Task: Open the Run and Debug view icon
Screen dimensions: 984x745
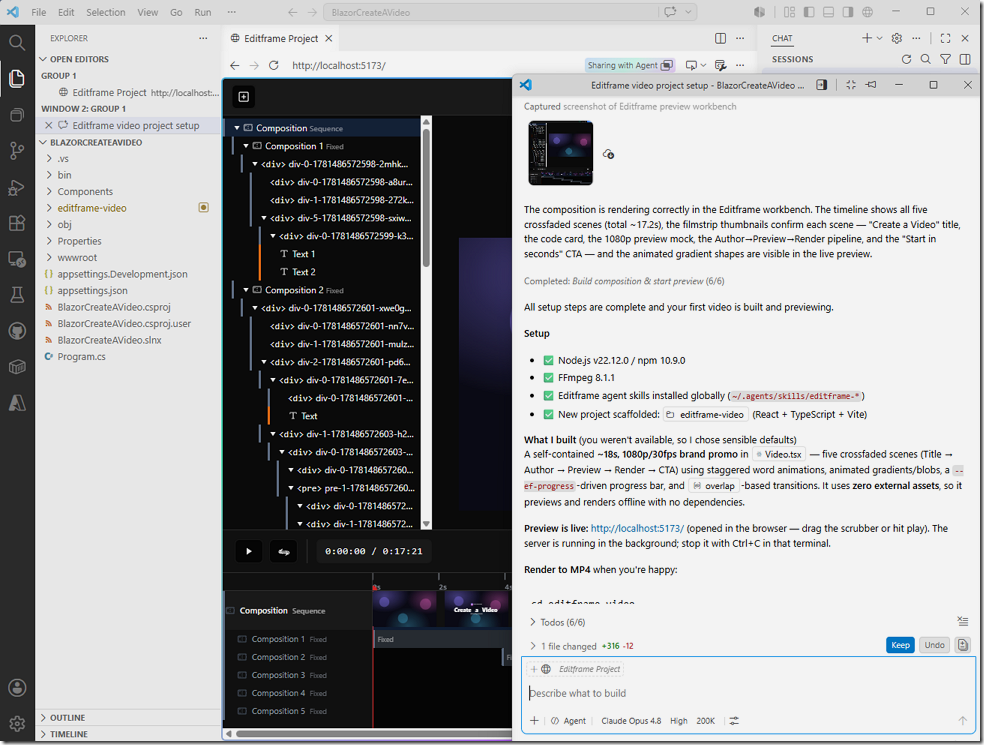Action: (x=17, y=187)
